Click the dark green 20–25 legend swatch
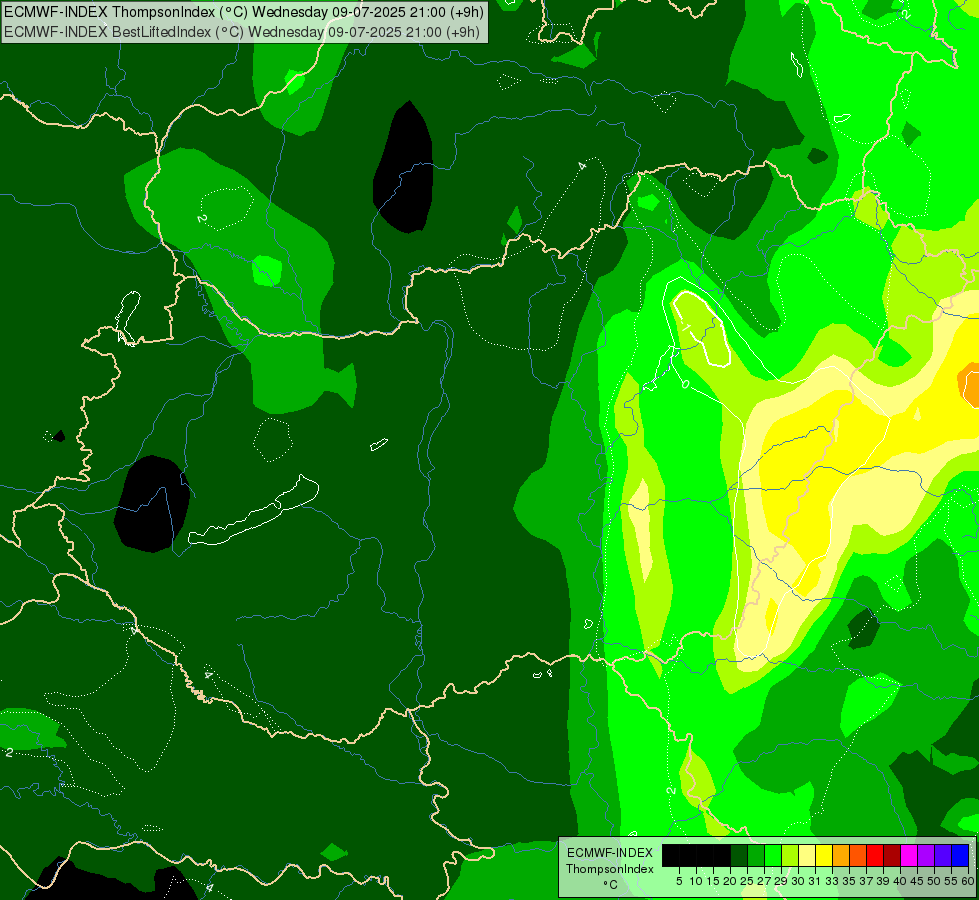The width and height of the screenshot is (979, 900). click(x=739, y=856)
